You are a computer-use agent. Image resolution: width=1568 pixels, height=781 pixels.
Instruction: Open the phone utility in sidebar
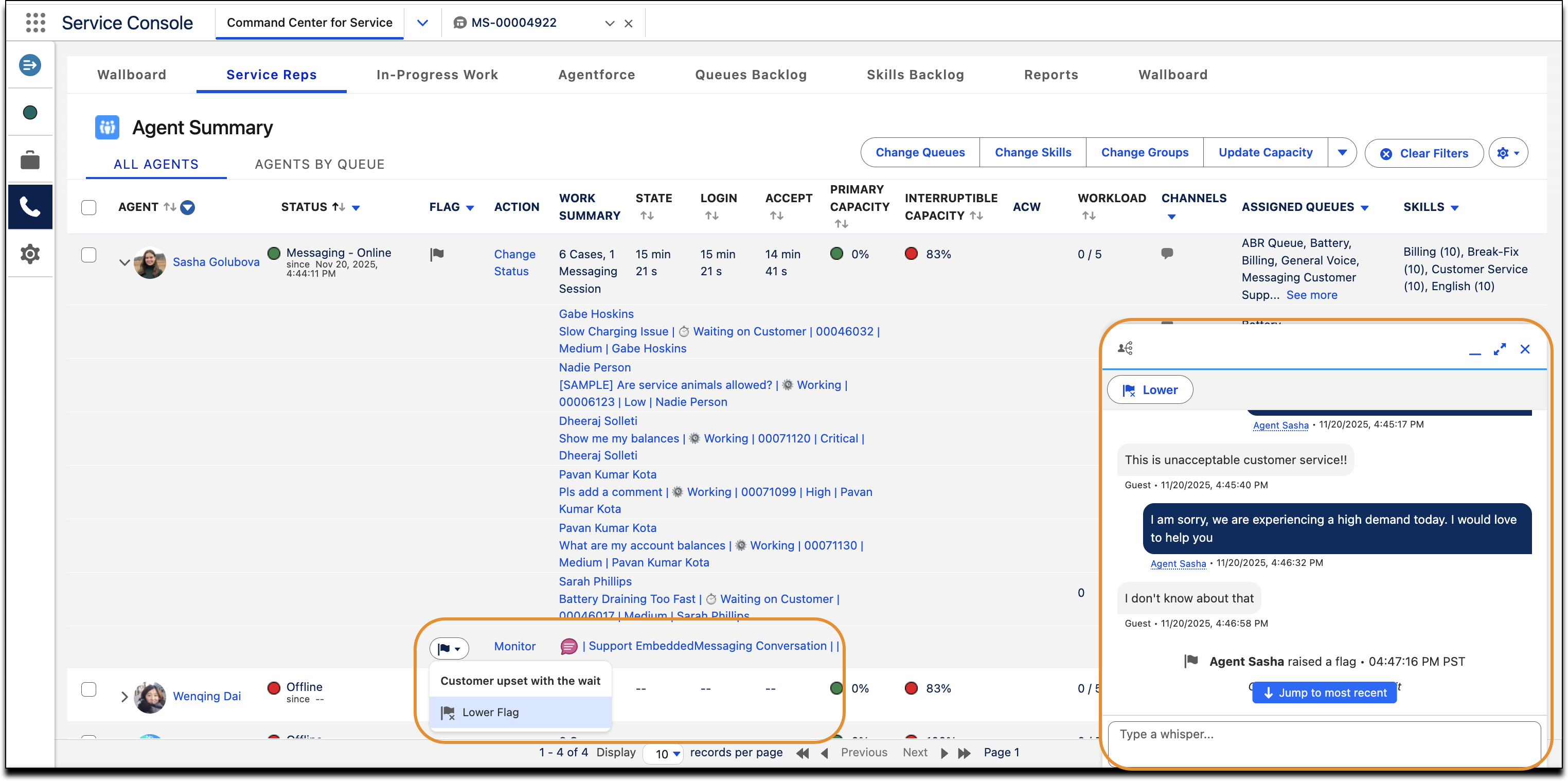pos(30,207)
